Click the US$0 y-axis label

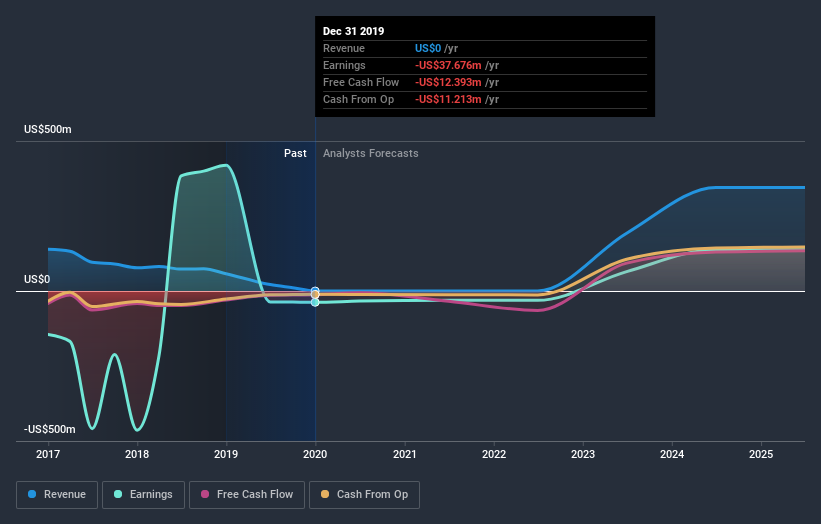(x=37, y=280)
